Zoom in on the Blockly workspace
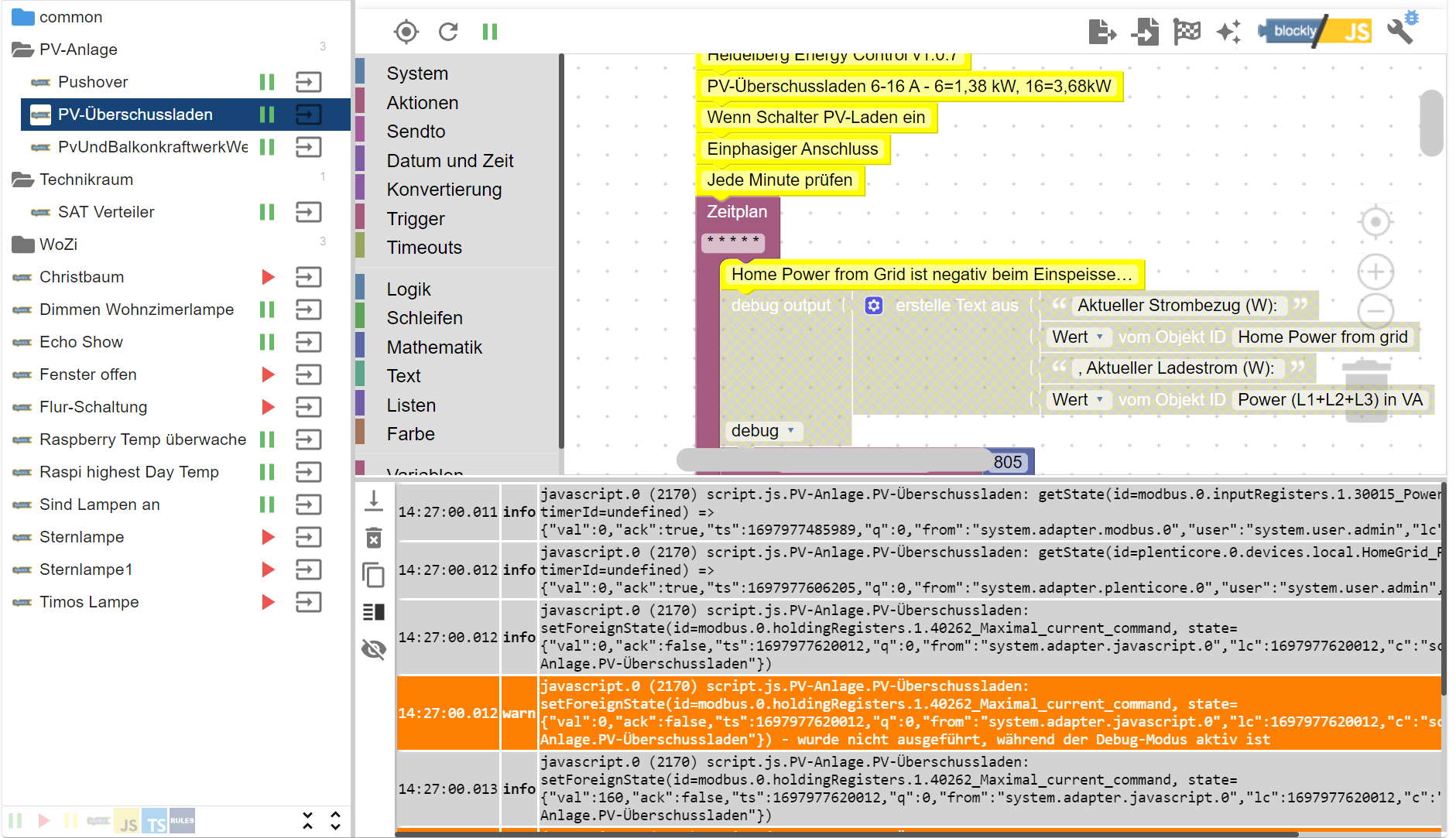This screenshot has width=1456, height=838. coord(1375,272)
